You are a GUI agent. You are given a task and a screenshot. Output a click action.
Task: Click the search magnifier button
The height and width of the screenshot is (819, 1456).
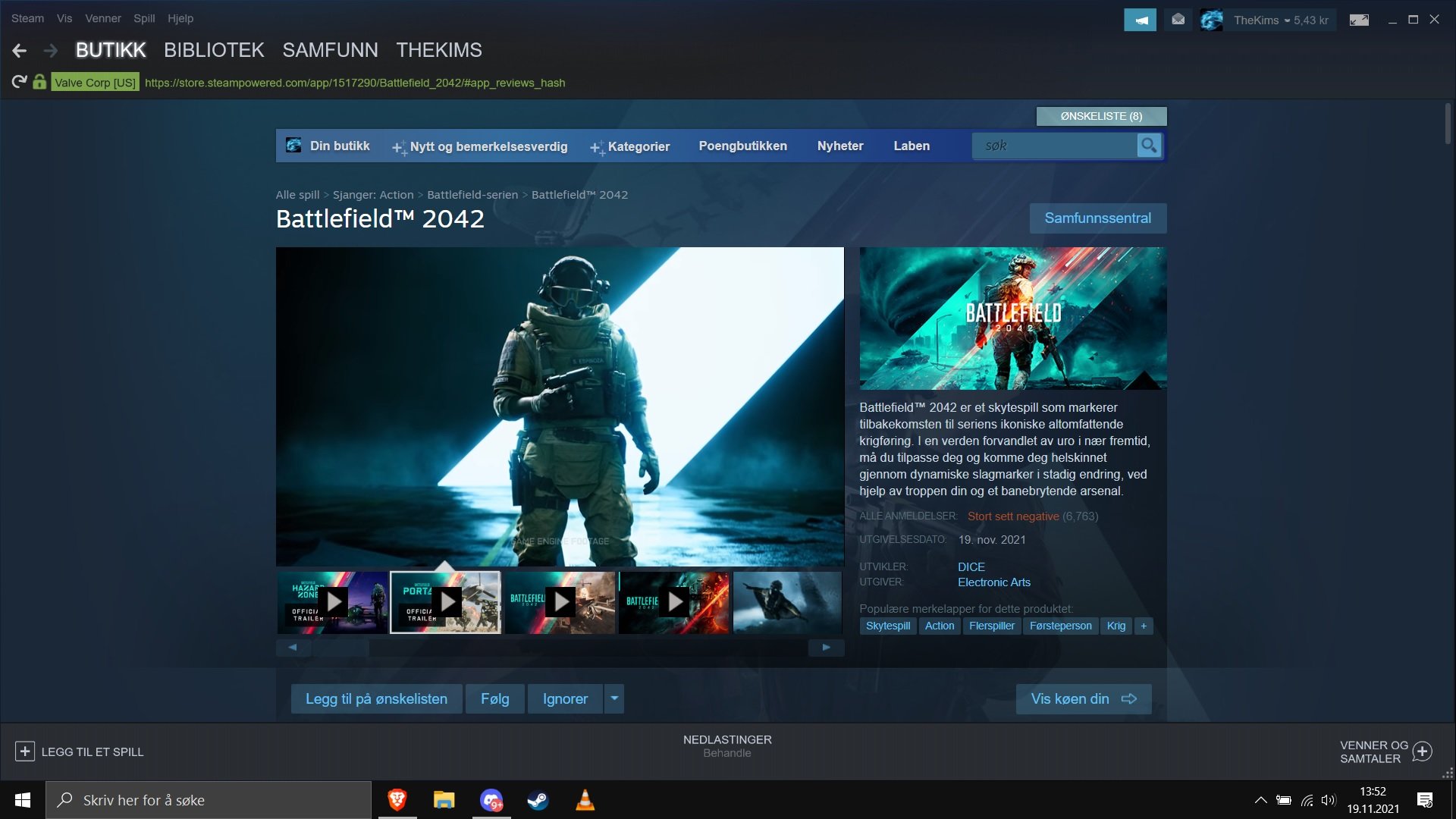1149,146
